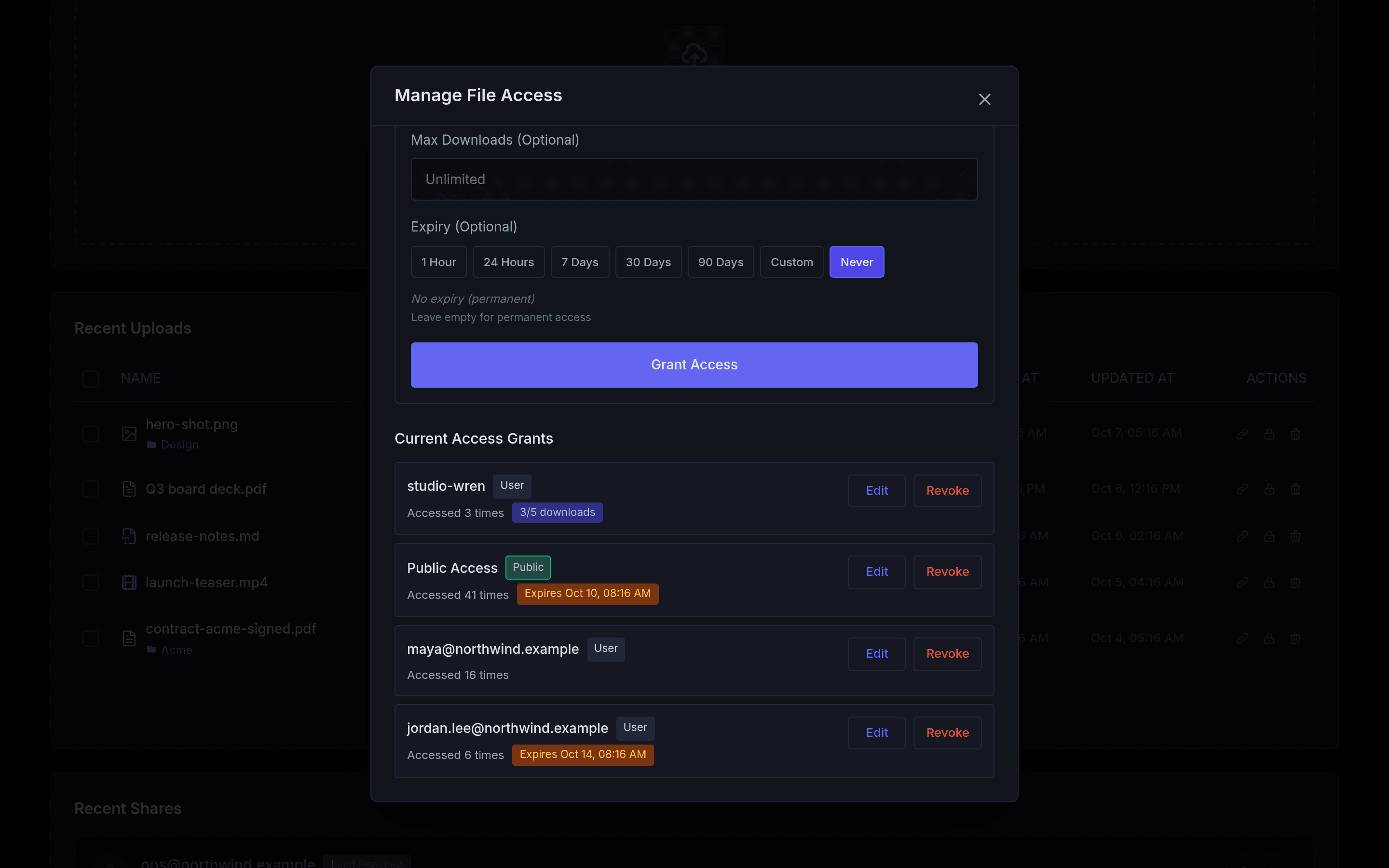Screen dimensions: 1389x868
Task: Check the Q3 board deck.pdf checkbox
Action: (91, 488)
